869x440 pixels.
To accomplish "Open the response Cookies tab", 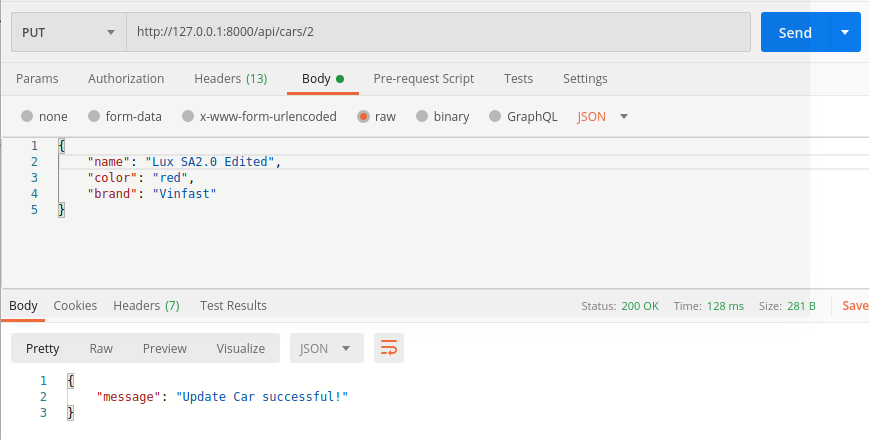I will pyautogui.click(x=75, y=305).
